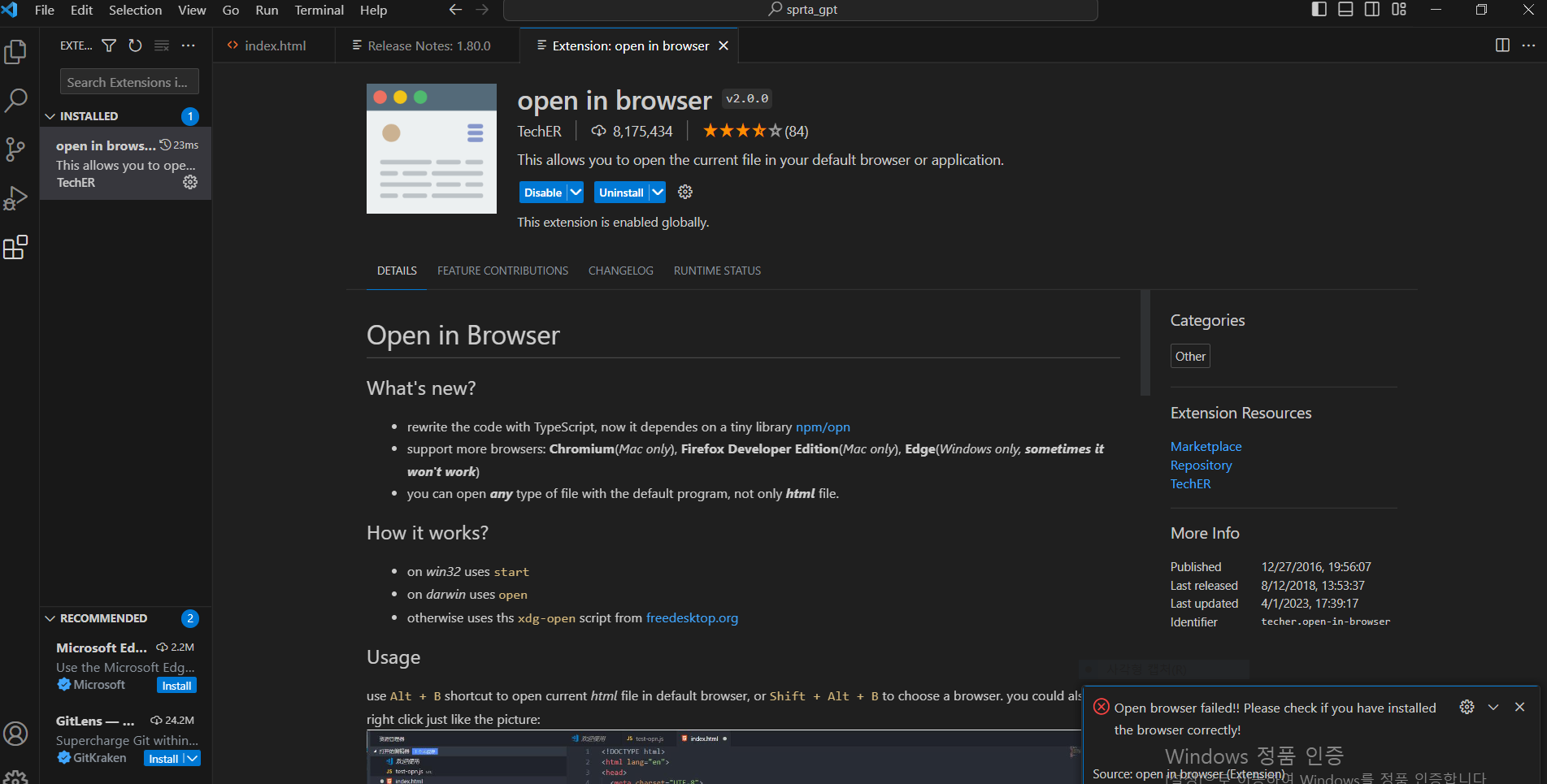Open Source Control view in activity bar
Screen dimensions: 1547x784
click(15, 149)
